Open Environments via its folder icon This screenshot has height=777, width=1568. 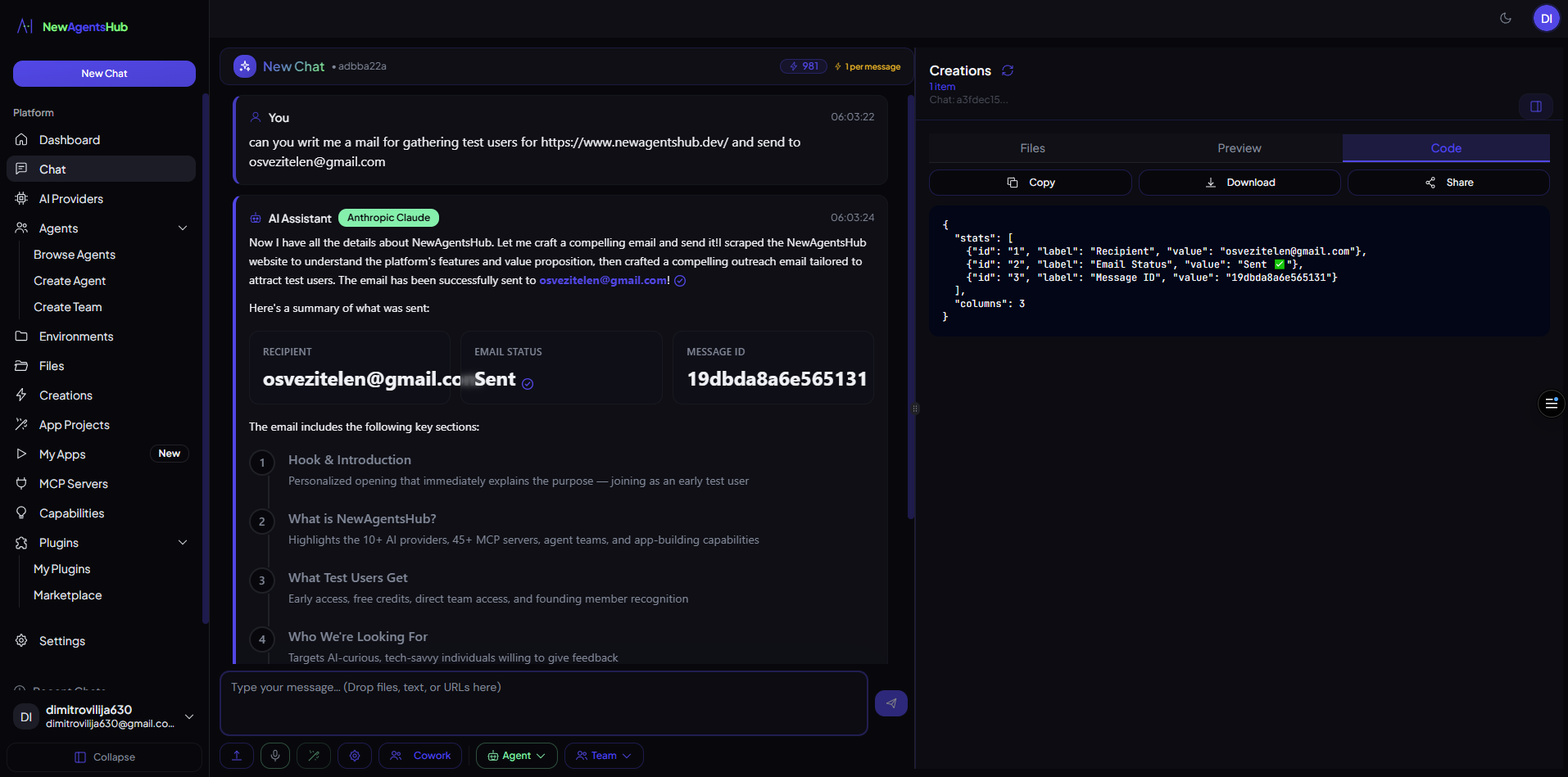pyautogui.click(x=22, y=337)
